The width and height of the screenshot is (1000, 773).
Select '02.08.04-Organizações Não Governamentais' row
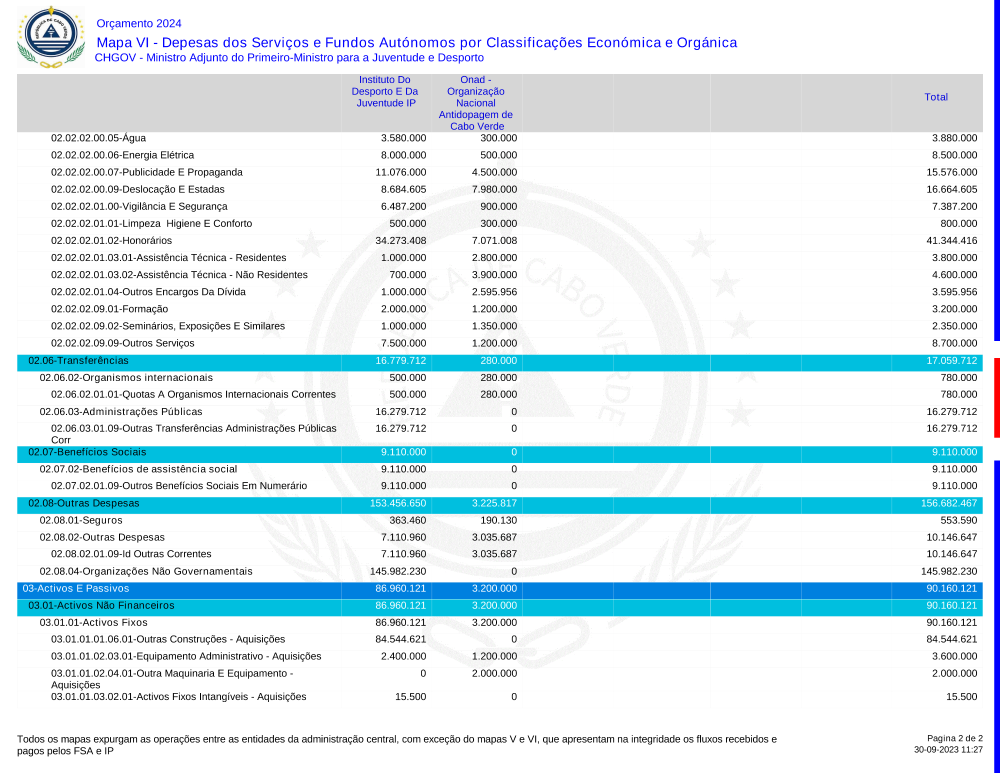tap(145, 571)
